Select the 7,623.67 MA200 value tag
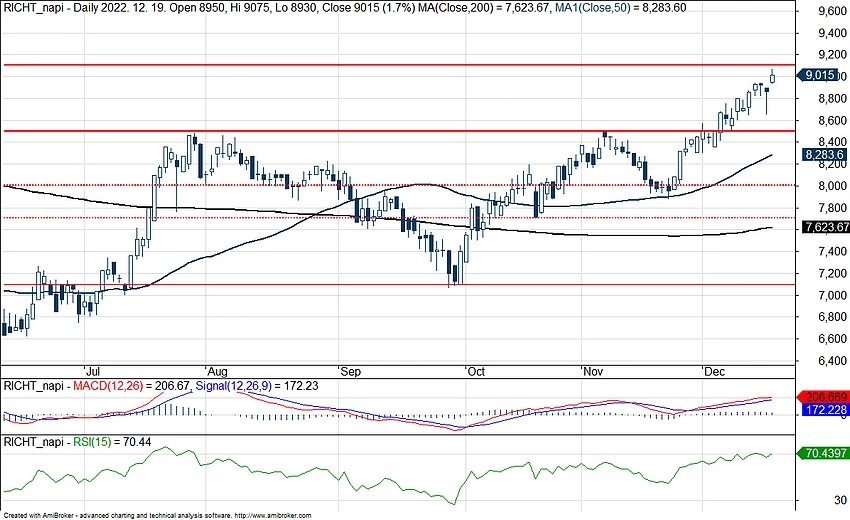Viewport: 850px width, 520px height. coord(826,227)
